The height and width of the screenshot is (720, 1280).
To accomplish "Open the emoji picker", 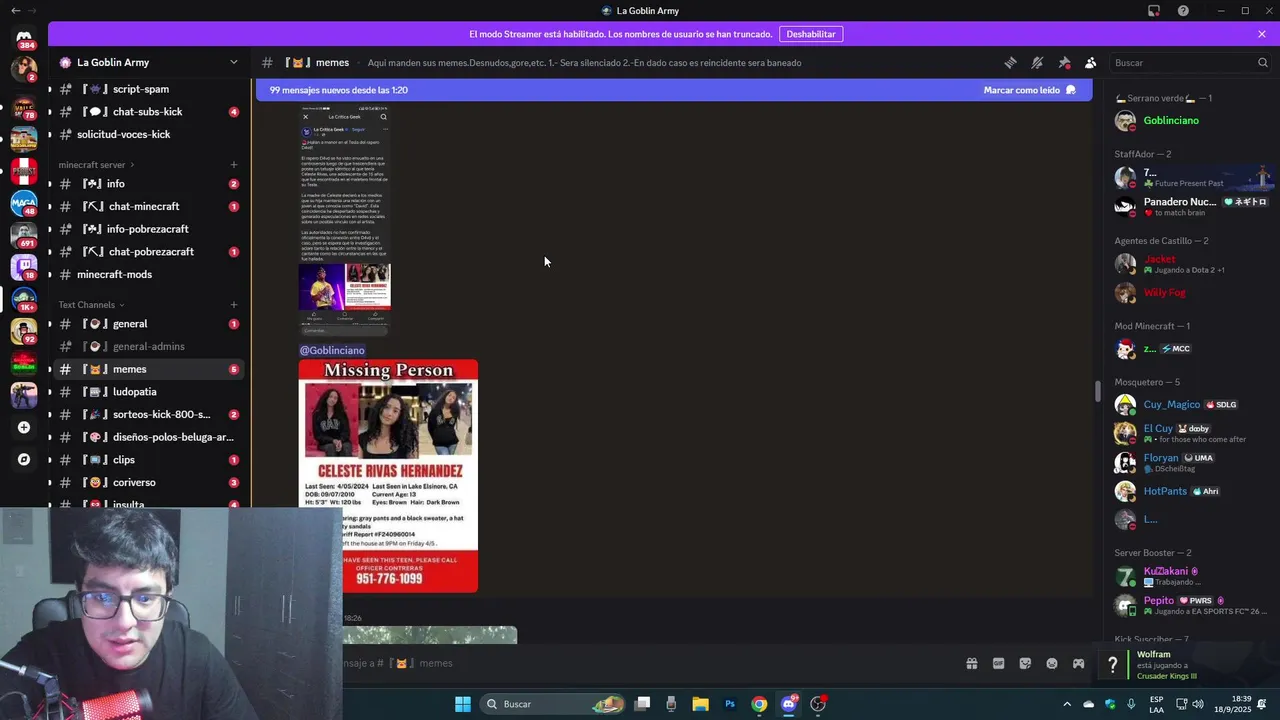I will tap(1051, 663).
